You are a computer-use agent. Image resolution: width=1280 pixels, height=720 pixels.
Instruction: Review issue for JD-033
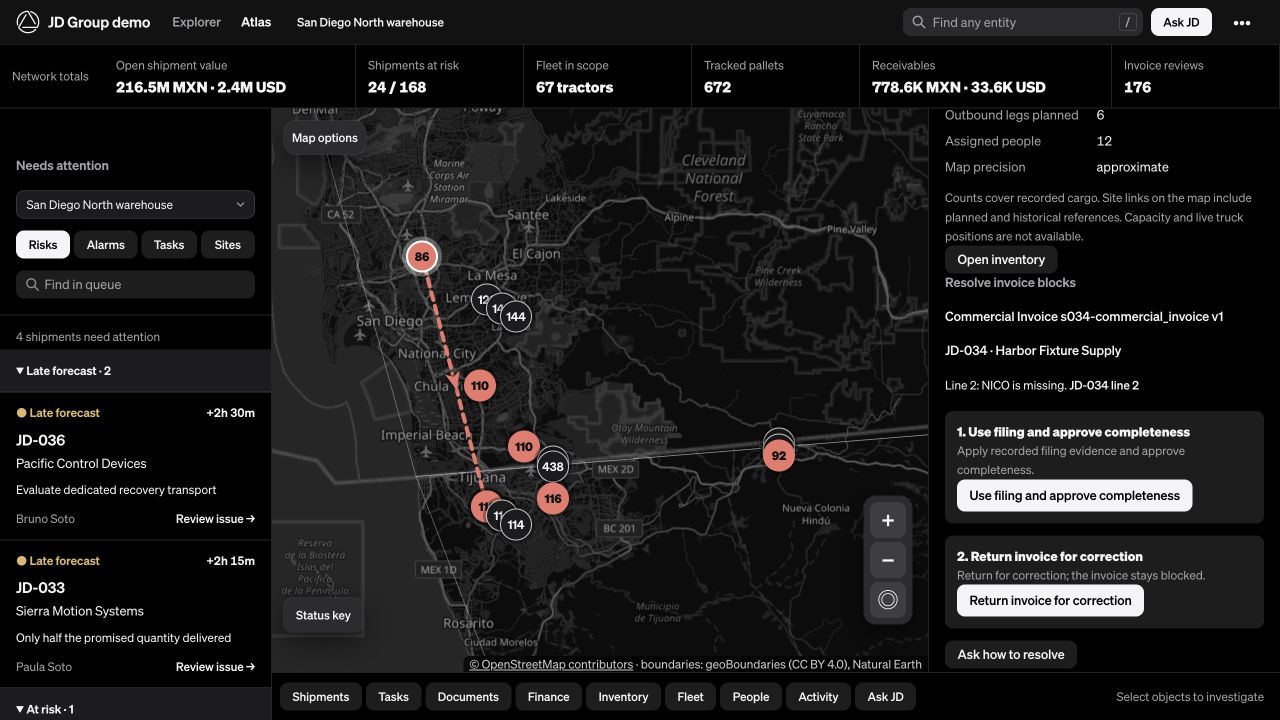(215, 667)
